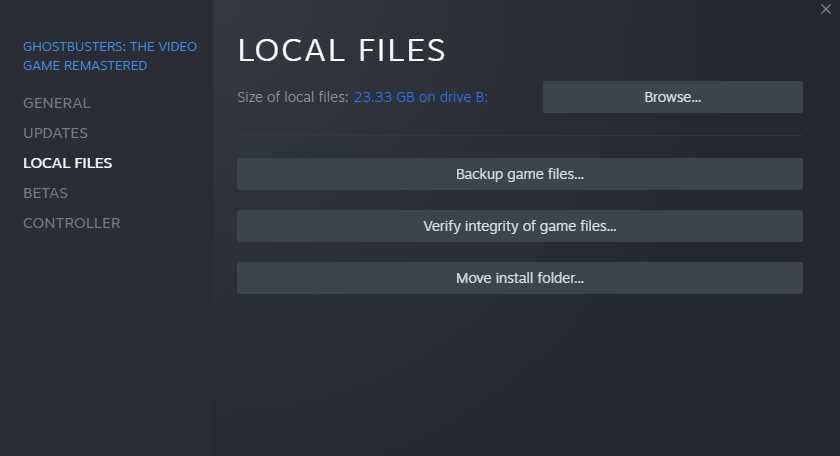840x456 pixels.
Task: Click the divider line under Browse
Action: [x=519, y=135]
